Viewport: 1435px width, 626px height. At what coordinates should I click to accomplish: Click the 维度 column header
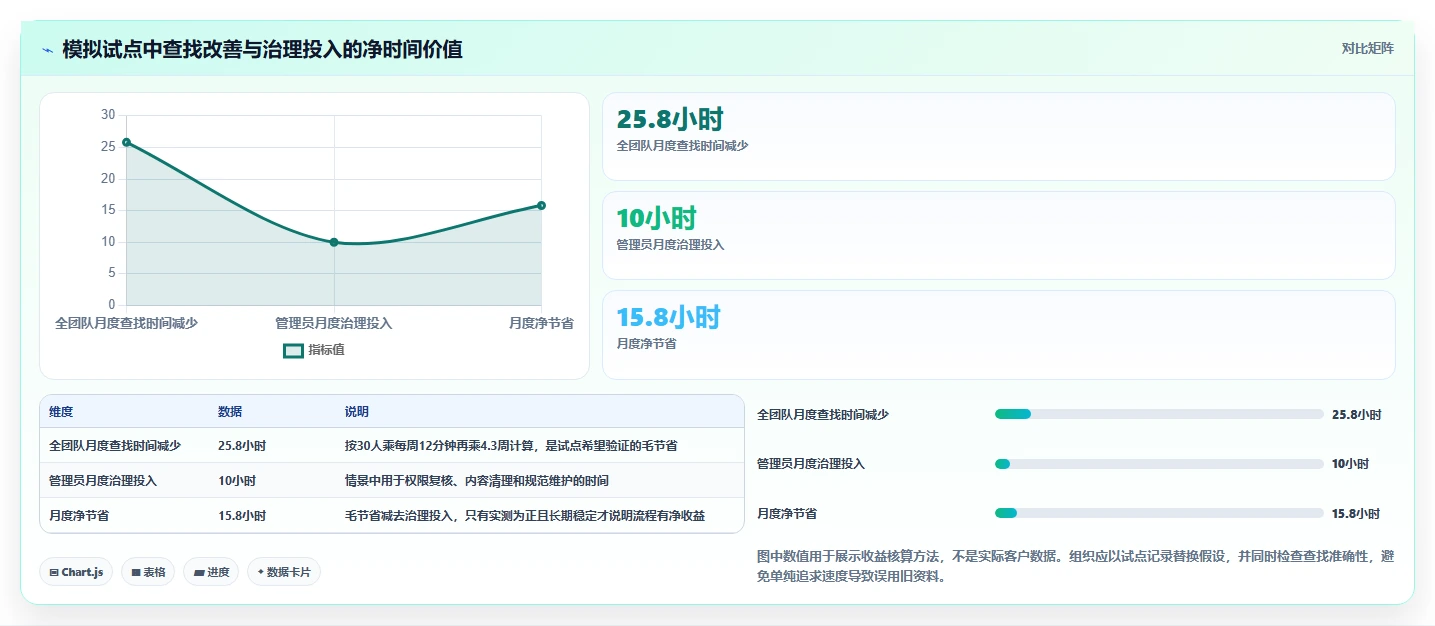tap(61, 412)
